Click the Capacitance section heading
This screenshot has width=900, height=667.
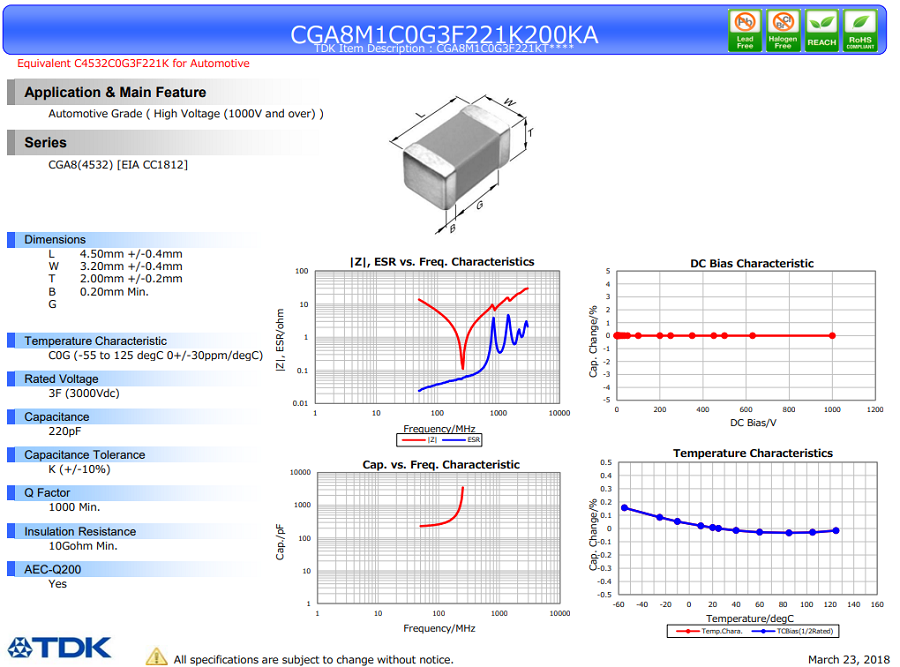pyautogui.click(x=56, y=417)
